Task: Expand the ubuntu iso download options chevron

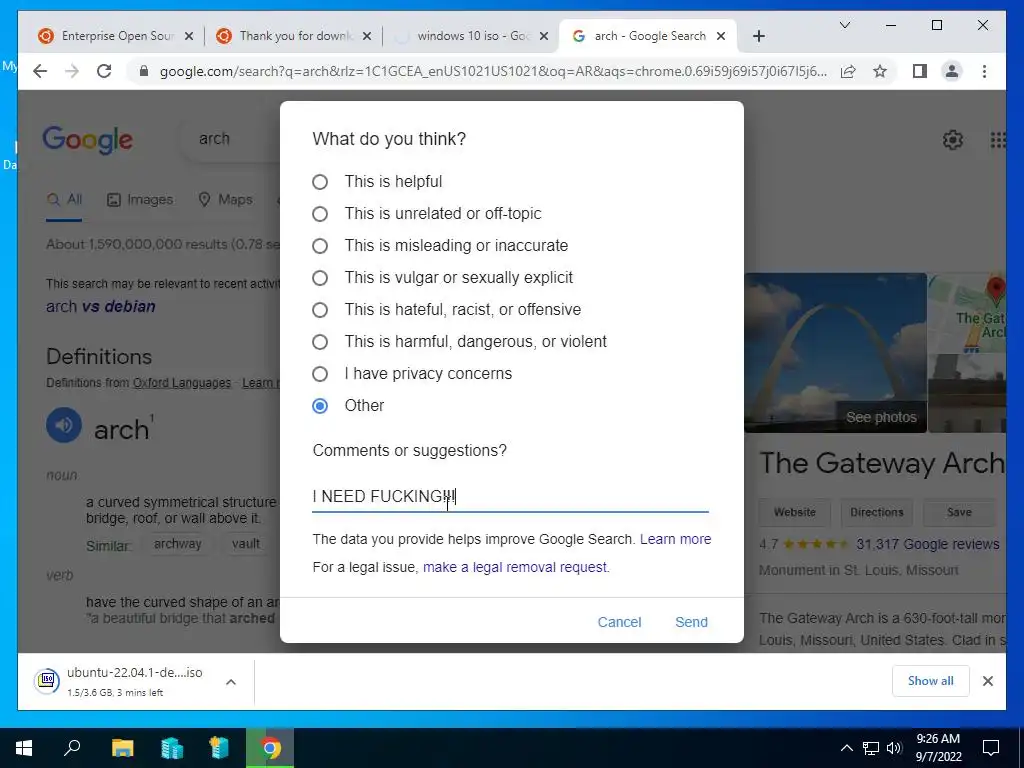Action: 231,682
